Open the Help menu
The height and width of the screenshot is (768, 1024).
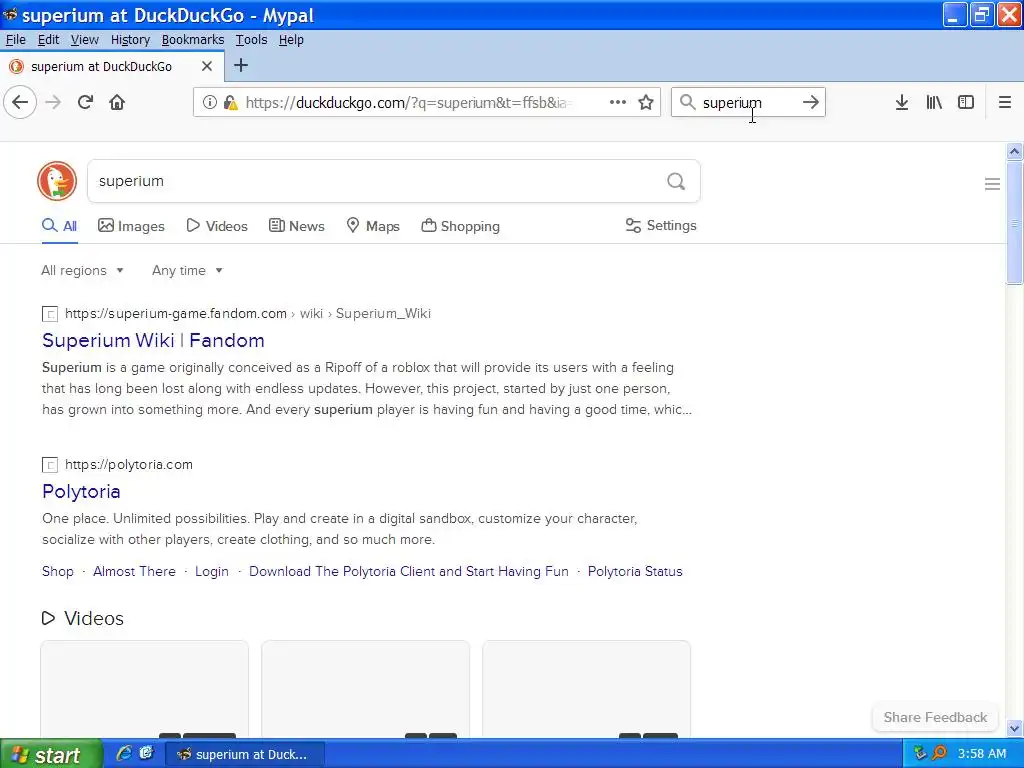291,40
